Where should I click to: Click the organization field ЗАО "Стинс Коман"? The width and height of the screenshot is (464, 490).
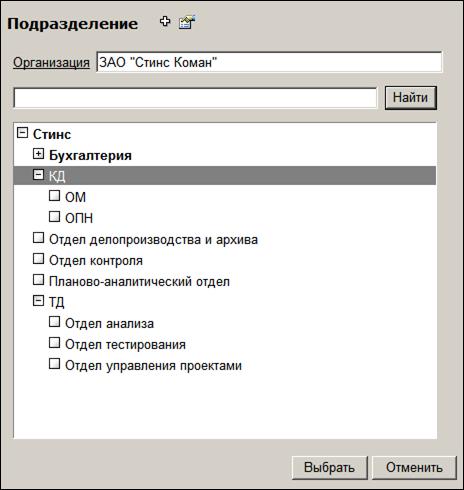(x=269, y=62)
